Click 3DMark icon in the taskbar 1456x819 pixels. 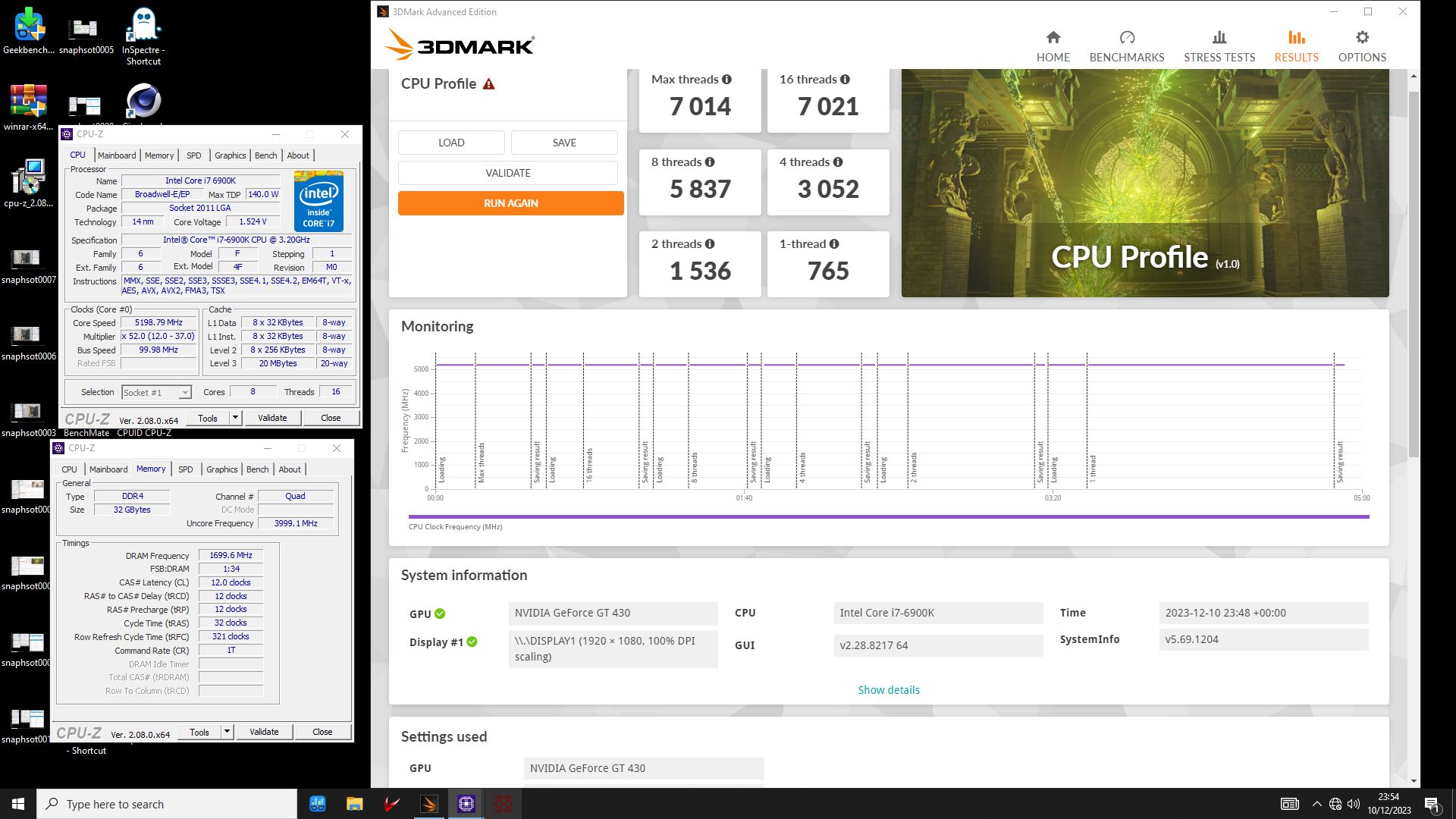tap(429, 804)
